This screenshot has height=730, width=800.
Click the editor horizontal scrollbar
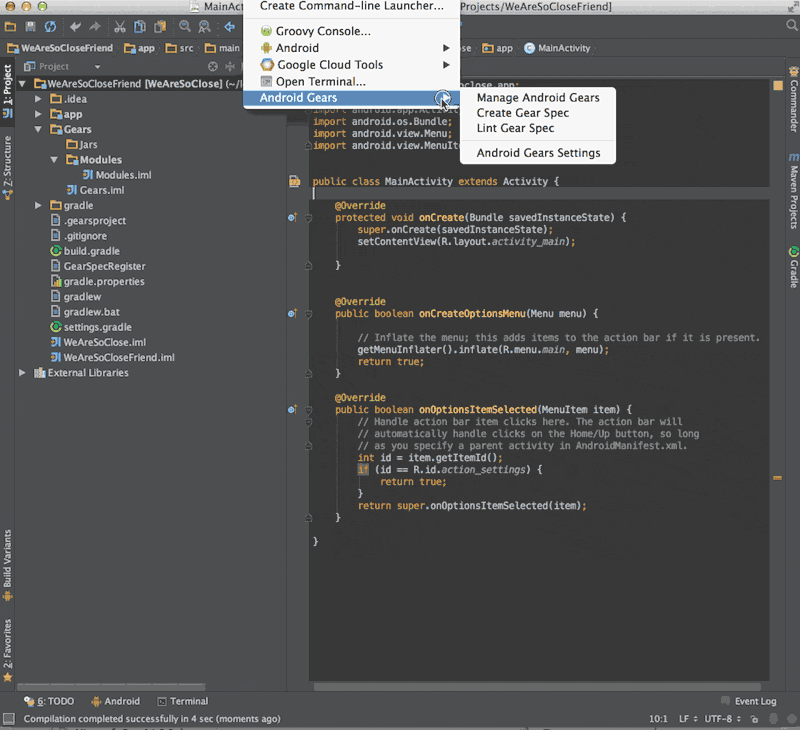pyautogui.click(x=537, y=687)
